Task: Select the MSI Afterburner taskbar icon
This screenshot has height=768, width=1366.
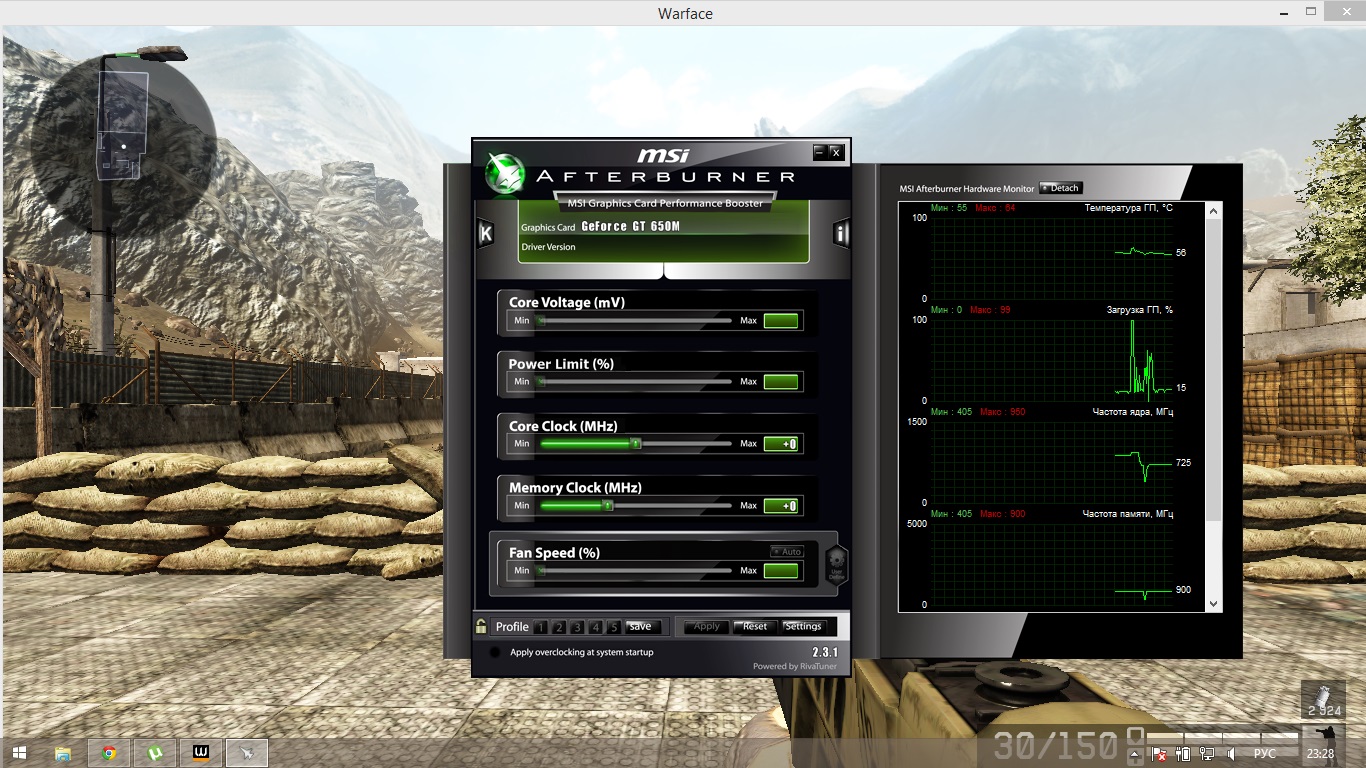Action: (x=247, y=753)
